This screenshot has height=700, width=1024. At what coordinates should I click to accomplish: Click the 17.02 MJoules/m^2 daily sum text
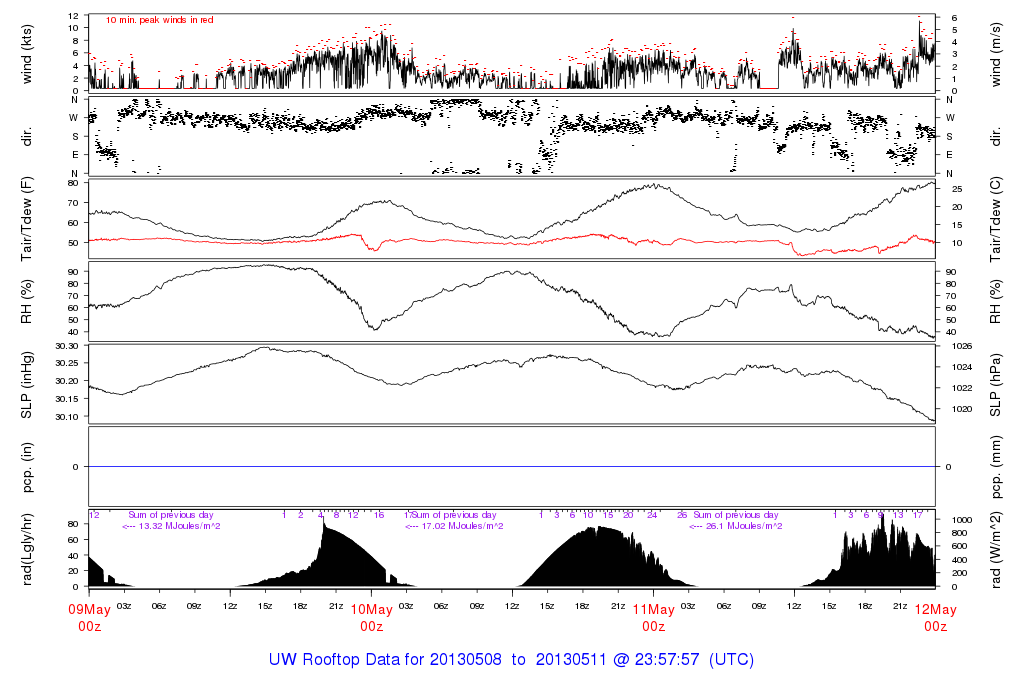click(453, 526)
